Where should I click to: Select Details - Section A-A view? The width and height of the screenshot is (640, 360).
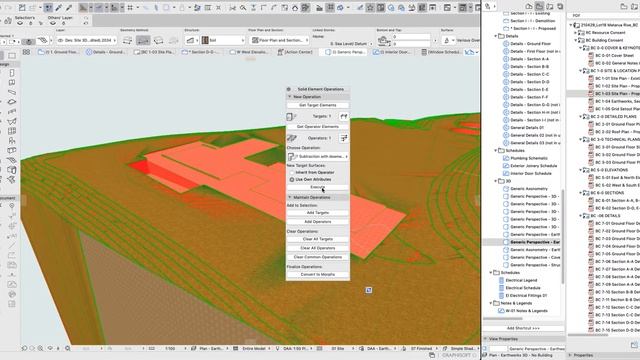click(x=529, y=59)
